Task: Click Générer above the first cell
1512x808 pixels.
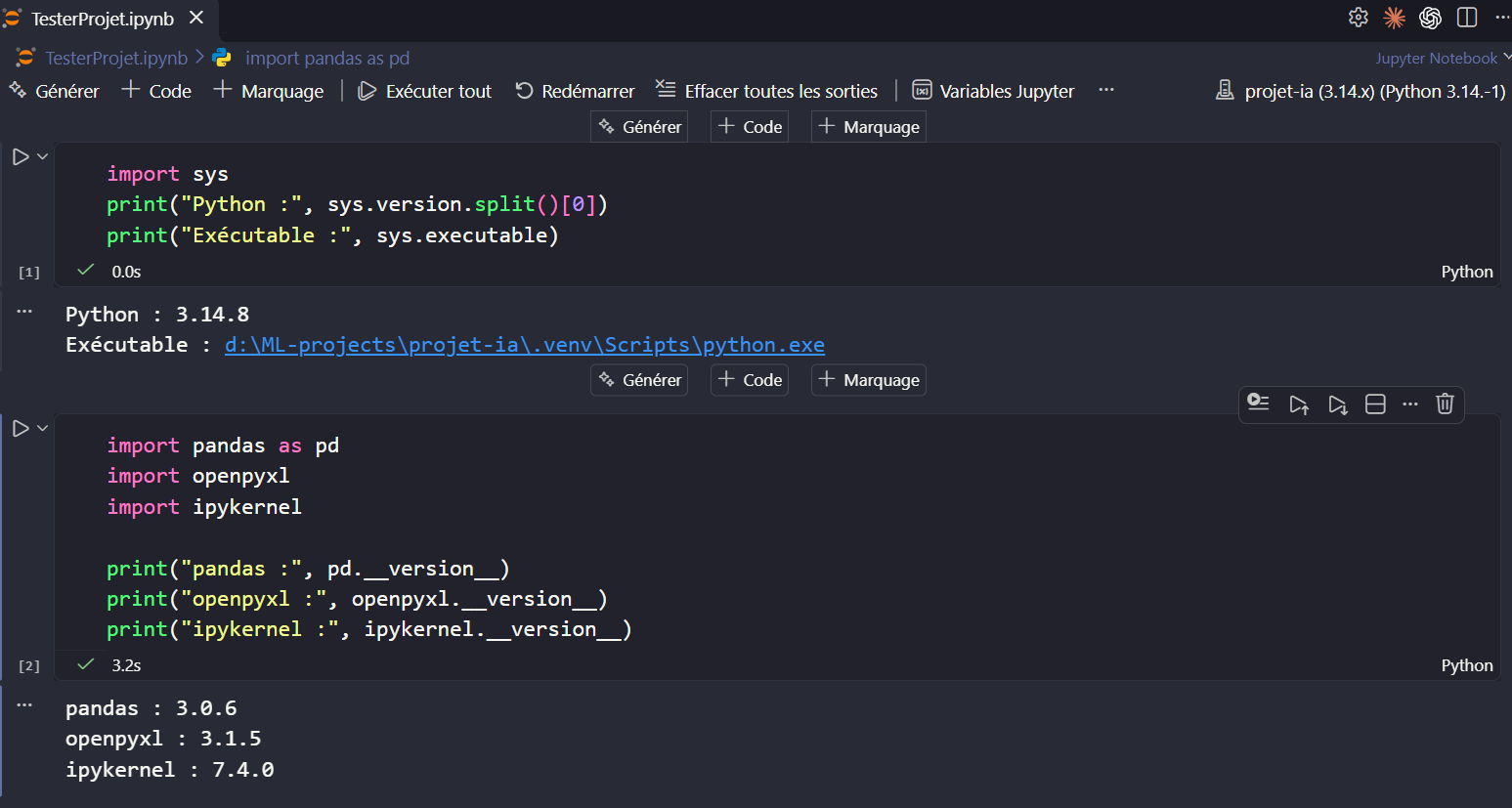Action: click(x=639, y=127)
